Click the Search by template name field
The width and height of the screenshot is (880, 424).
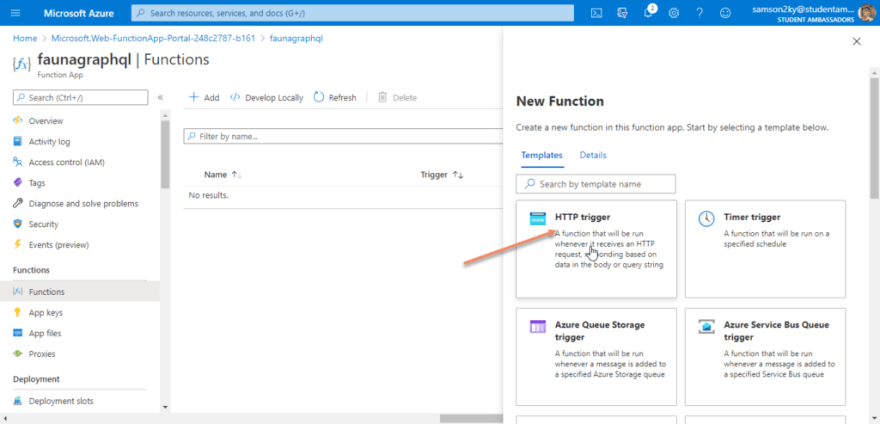click(595, 184)
